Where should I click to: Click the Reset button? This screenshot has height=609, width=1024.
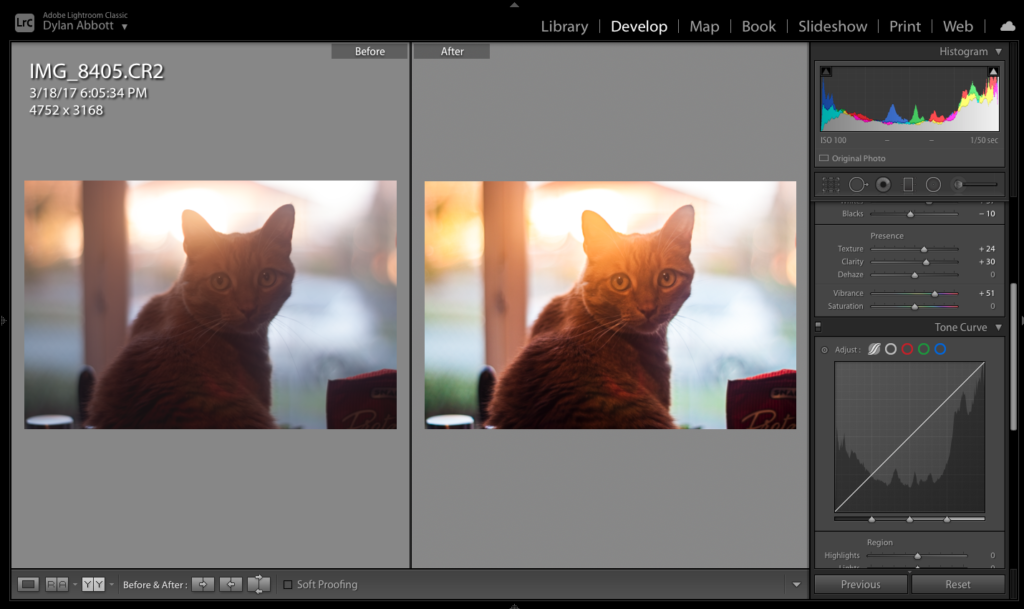click(957, 584)
